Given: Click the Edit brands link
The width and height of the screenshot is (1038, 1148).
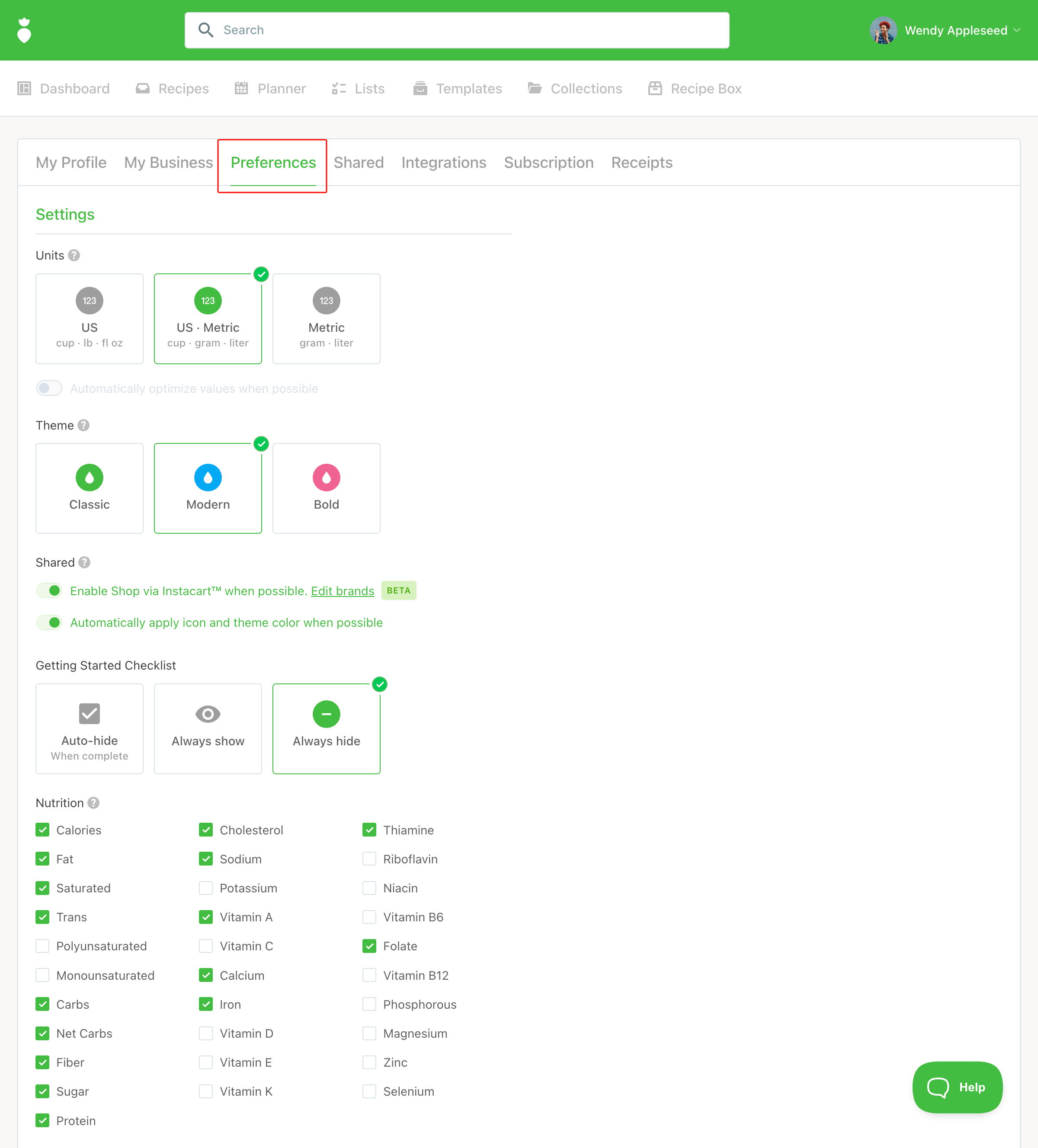Looking at the screenshot, I should pos(342,591).
